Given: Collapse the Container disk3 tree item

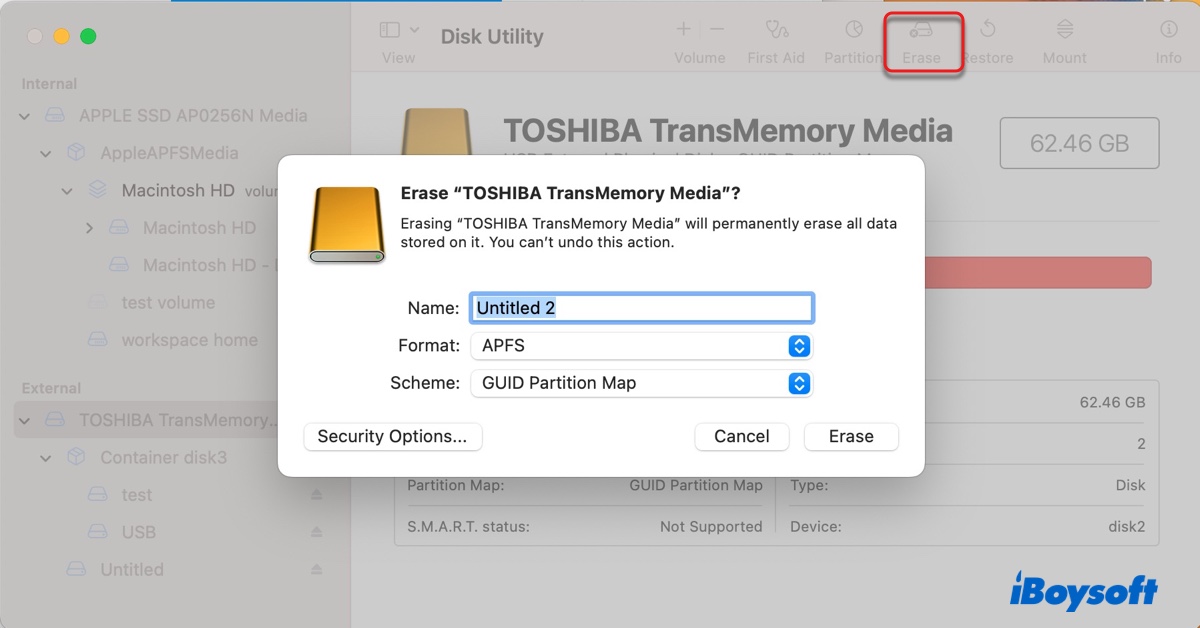Looking at the screenshot, I should [44, 457].
